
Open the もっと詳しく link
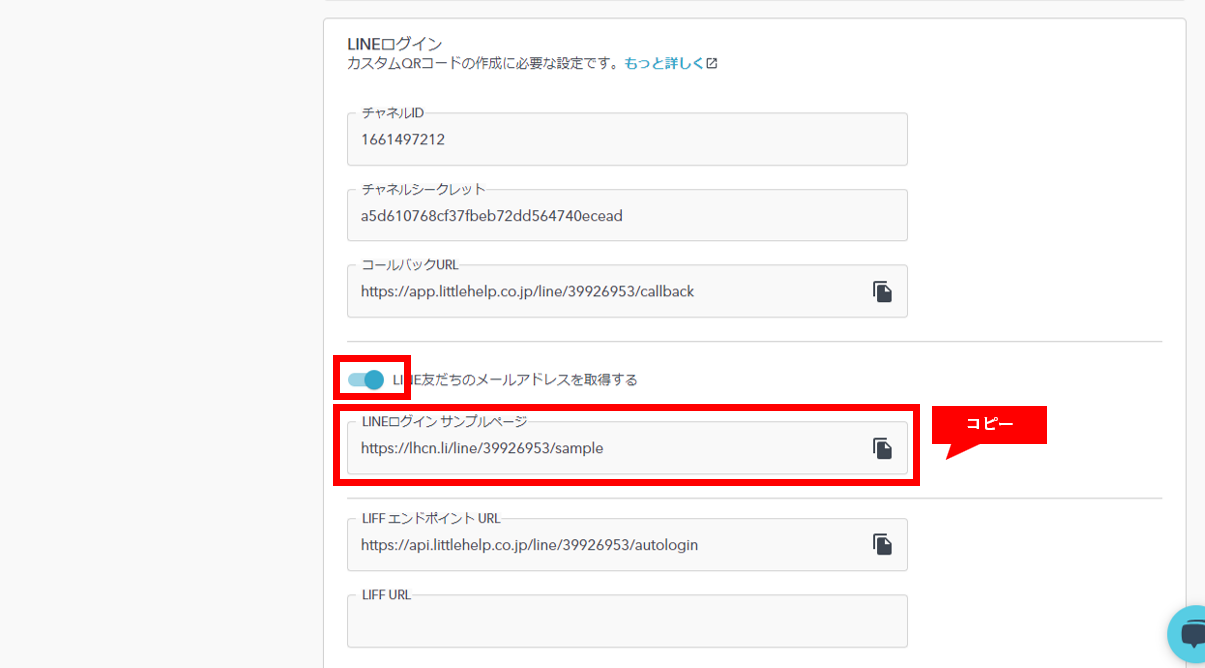tap(663, 63)
